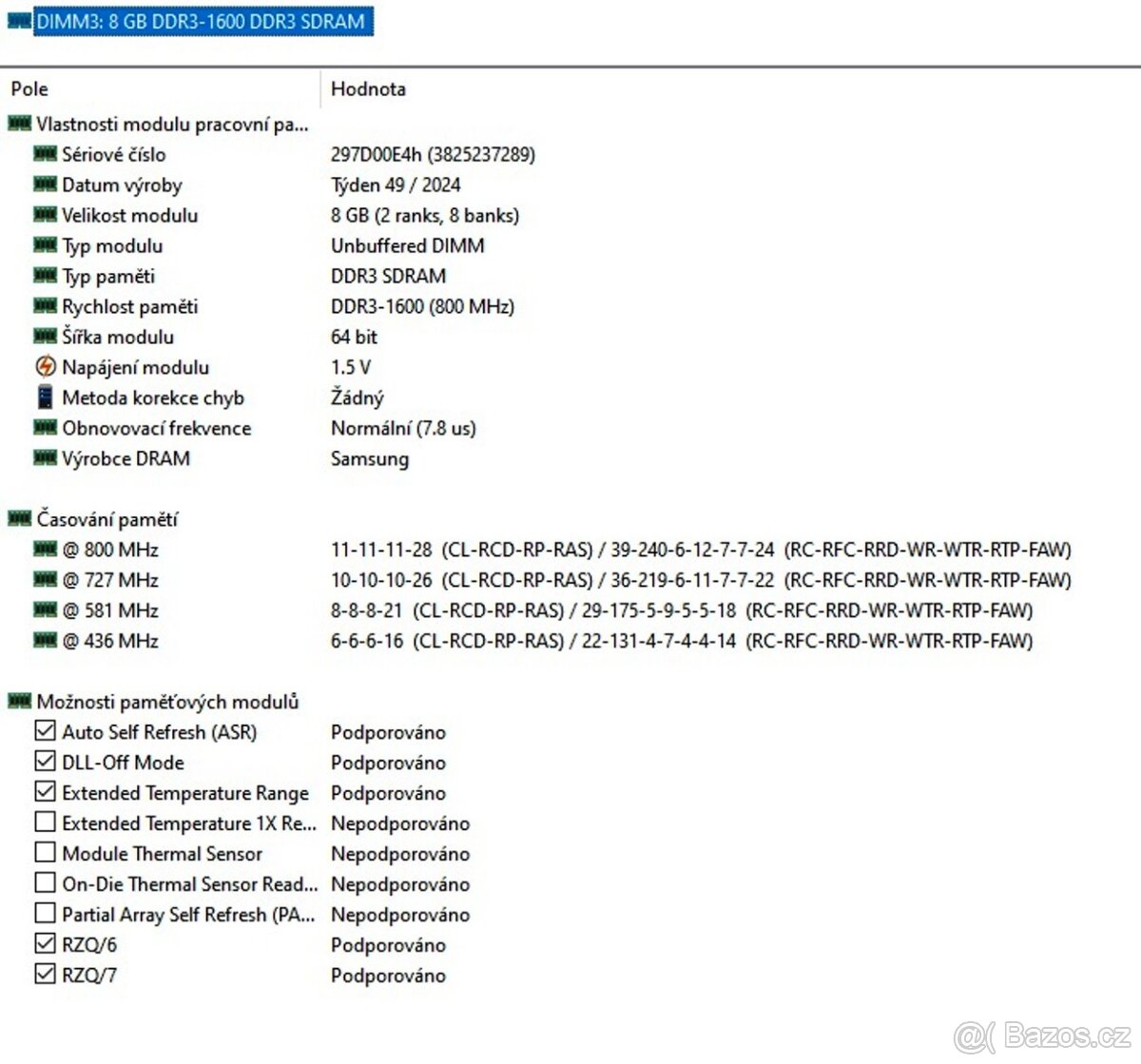Click the icon beside Metoda korekce chyb
Viewport: 1141px width, 1064px height.
coord(45,397)
